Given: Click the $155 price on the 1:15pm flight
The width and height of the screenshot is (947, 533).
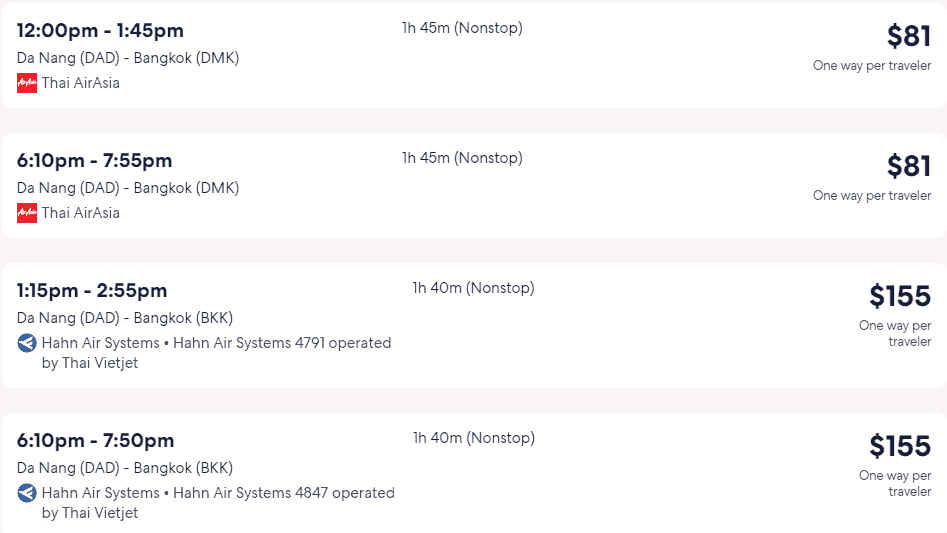Looking at the screenshot, I should [x=900, y=296].
